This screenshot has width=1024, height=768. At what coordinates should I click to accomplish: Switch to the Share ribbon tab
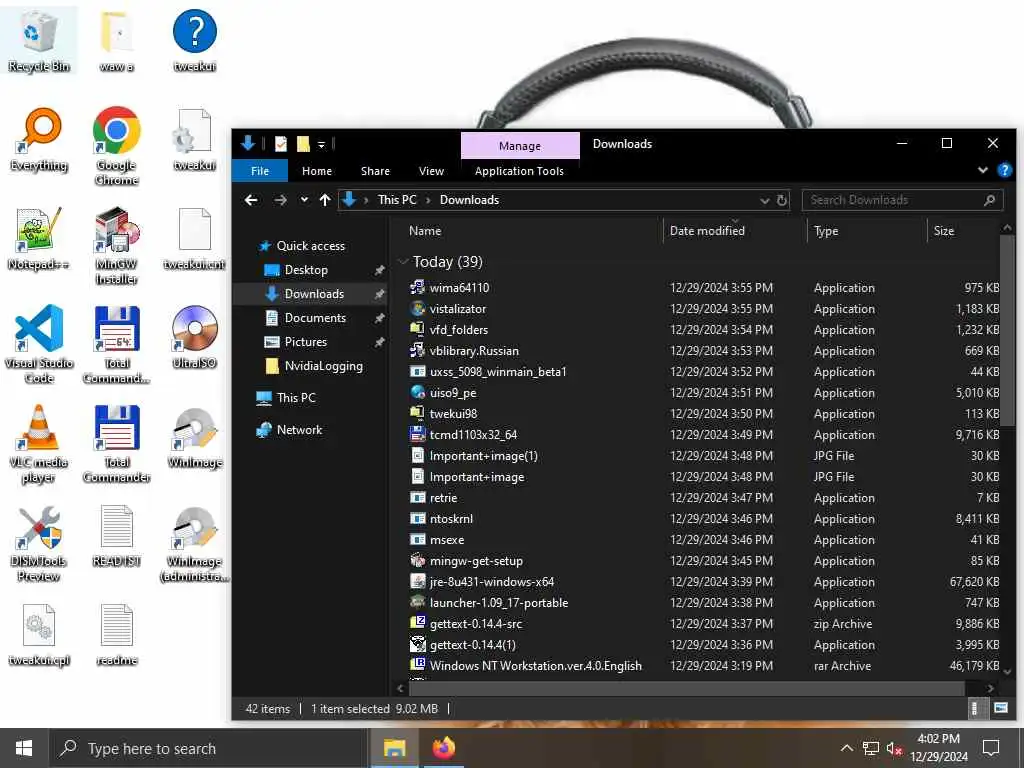click(376, 171)
